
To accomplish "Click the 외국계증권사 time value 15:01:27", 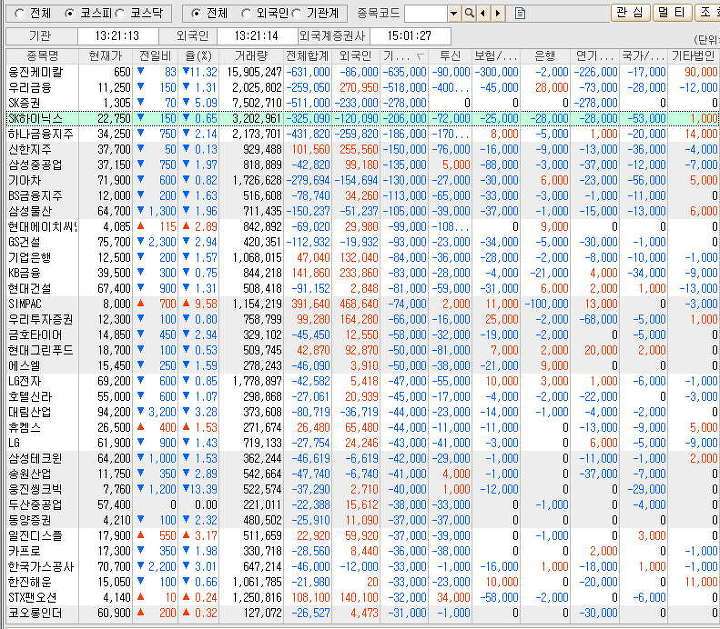I will 410,36.
